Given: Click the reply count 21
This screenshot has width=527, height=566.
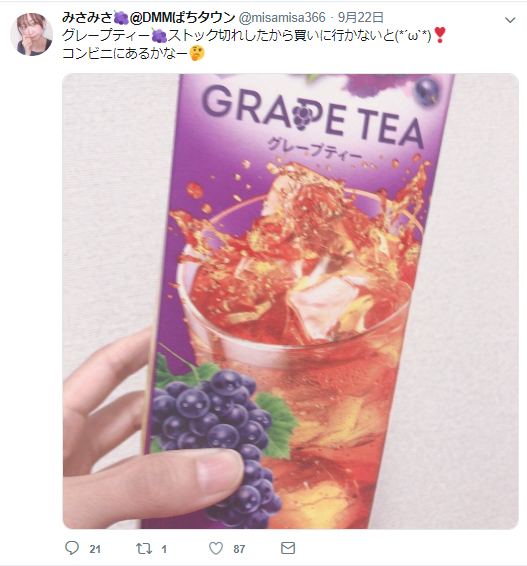Looking at the screenshot, I should coord(95,549).
